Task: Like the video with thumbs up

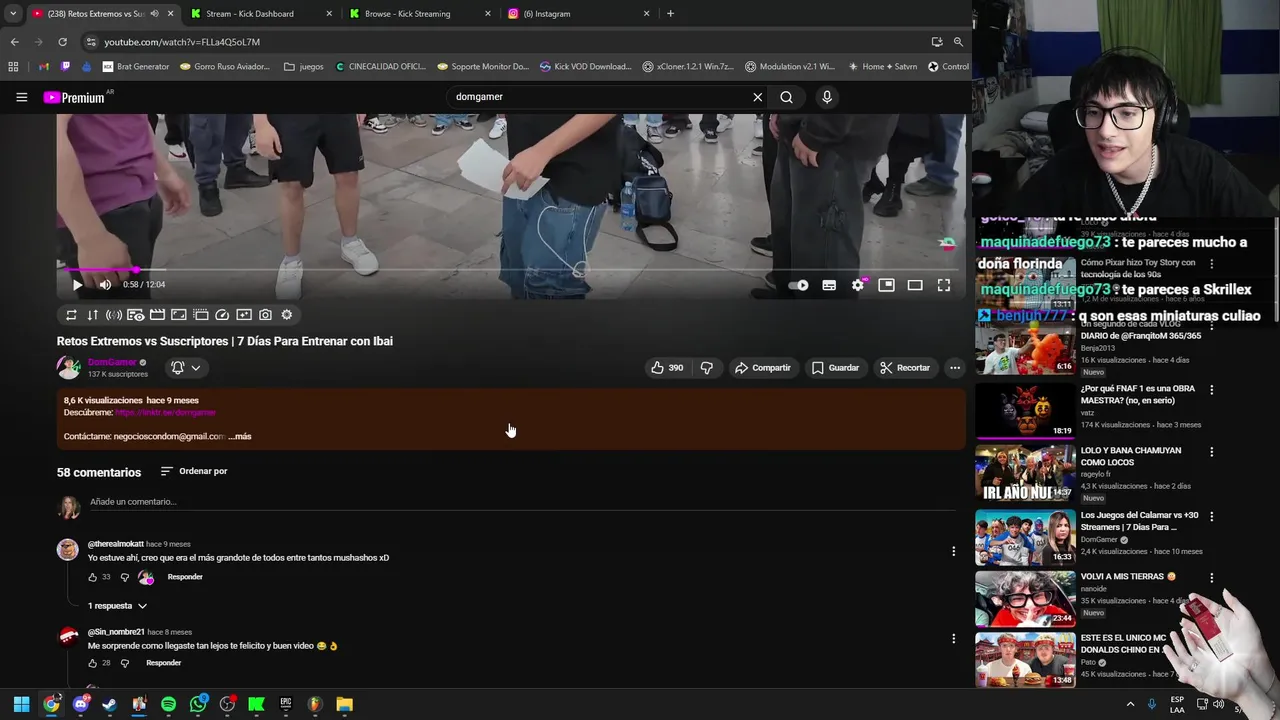Action: pos(667,368)
